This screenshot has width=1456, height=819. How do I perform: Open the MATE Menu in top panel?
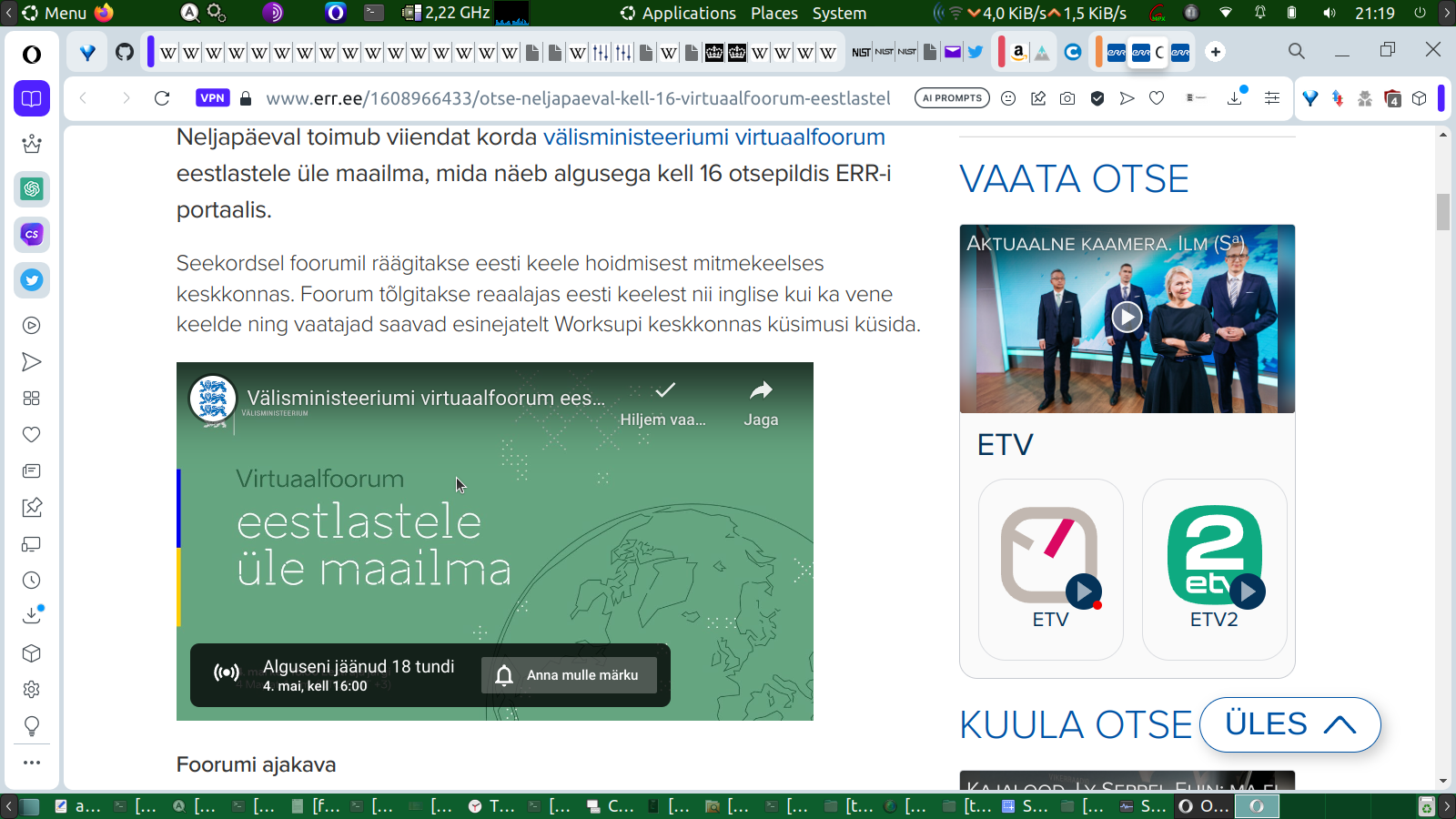pos(55,13)
